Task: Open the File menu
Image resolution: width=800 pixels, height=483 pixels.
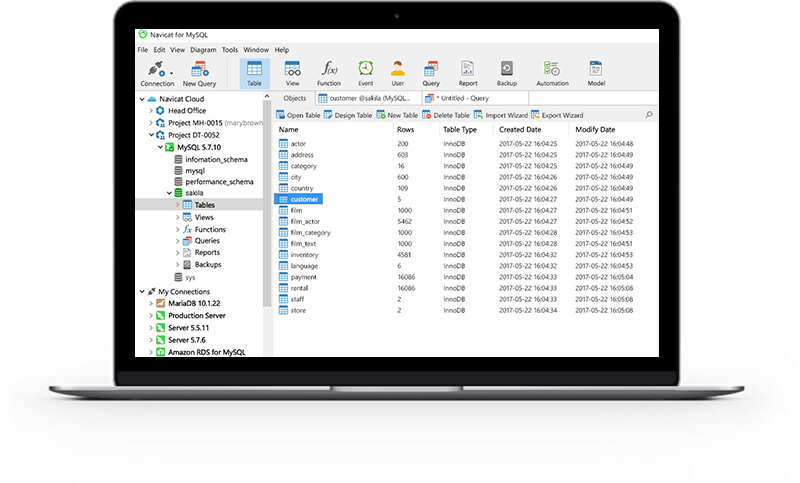Action: point(143,50)
